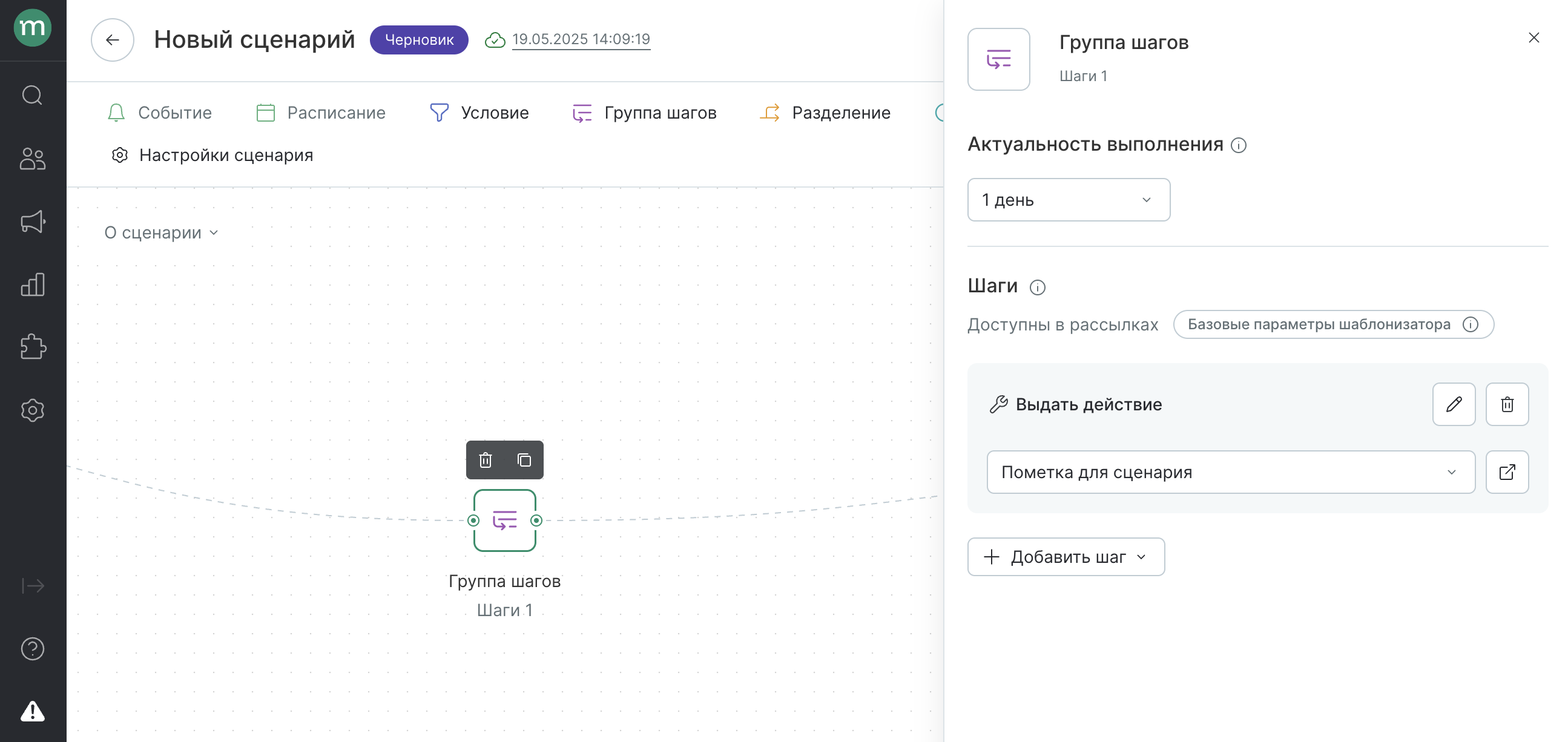Image resolution: width=1568 pixels, height=742 pixels.
Task: Open the customers people icon in sidebar
Action: pyautogui.click(x=32, y=159)
